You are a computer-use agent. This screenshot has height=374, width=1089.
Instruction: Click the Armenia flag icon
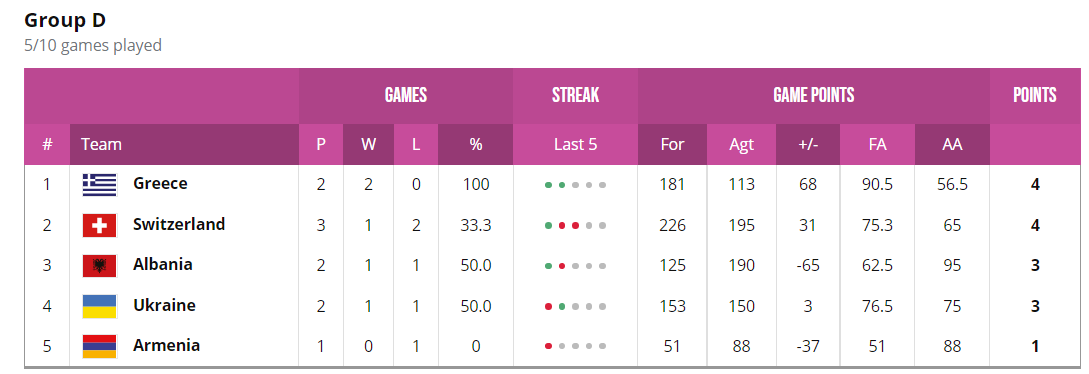coord(99,346)
